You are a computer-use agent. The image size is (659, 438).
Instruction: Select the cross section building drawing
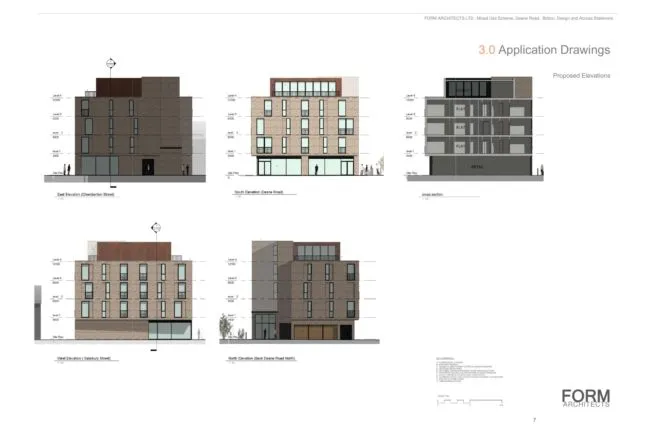[x=478, y=126]
